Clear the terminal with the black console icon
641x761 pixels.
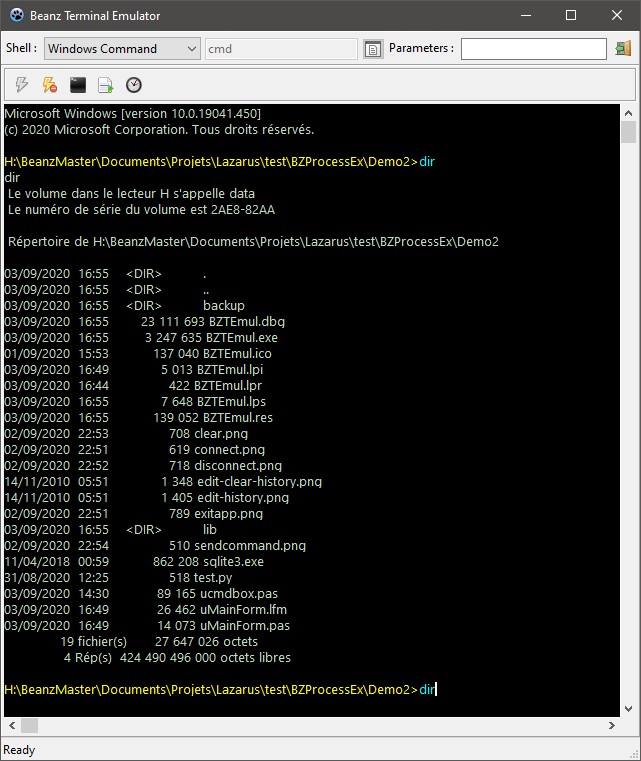(x=77, y=85)
